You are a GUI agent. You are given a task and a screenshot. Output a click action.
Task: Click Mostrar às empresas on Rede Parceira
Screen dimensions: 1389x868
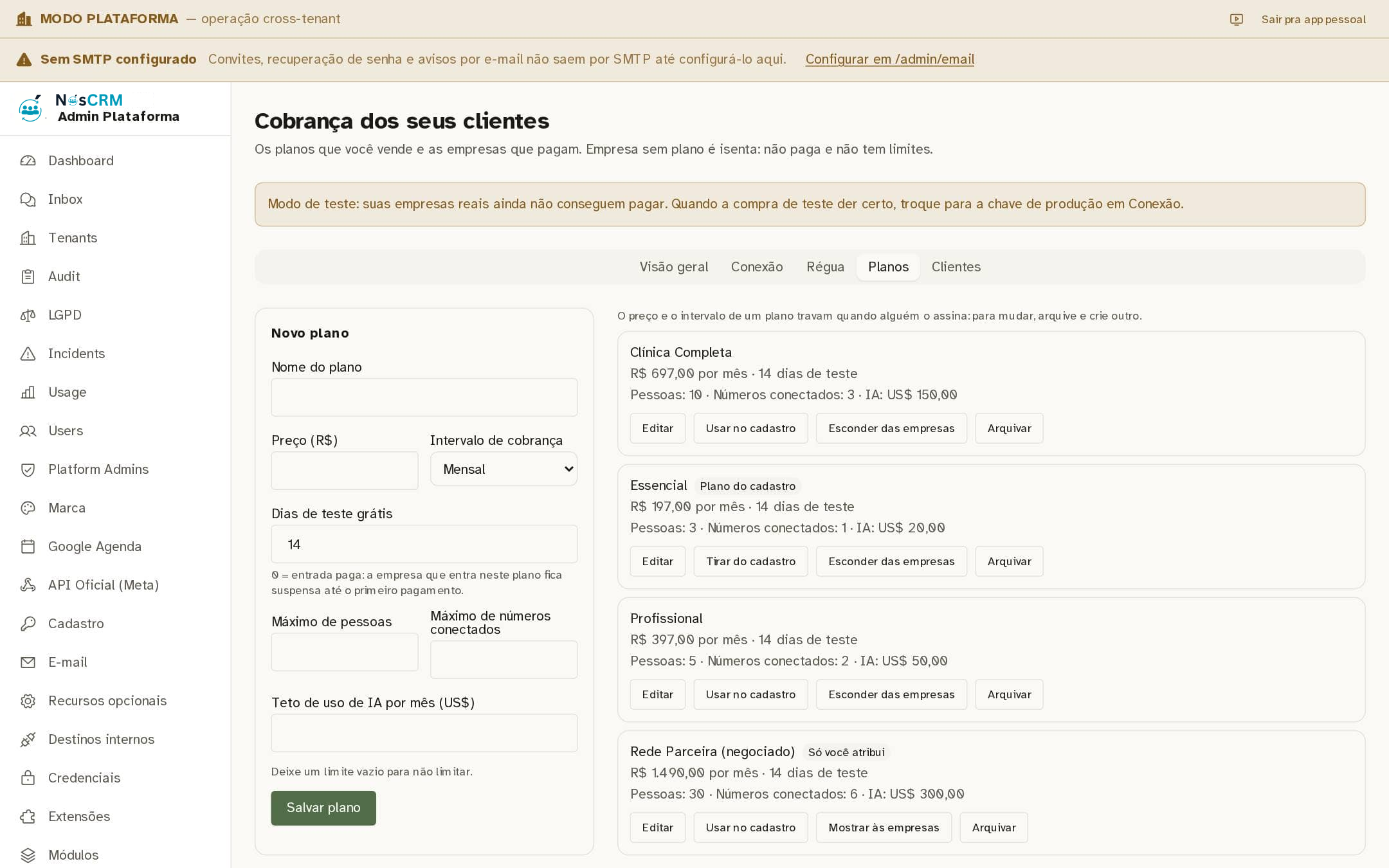coord(884,827)
